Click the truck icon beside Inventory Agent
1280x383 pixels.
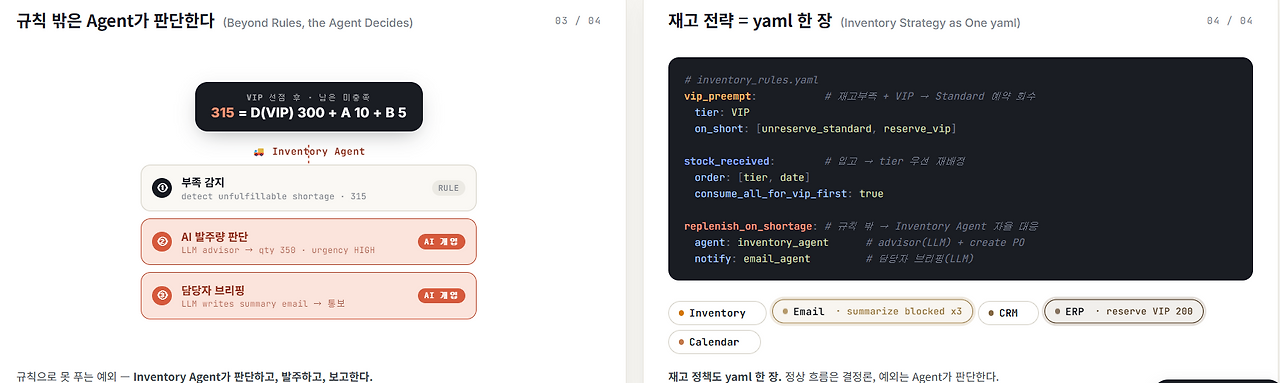(259, 152)
